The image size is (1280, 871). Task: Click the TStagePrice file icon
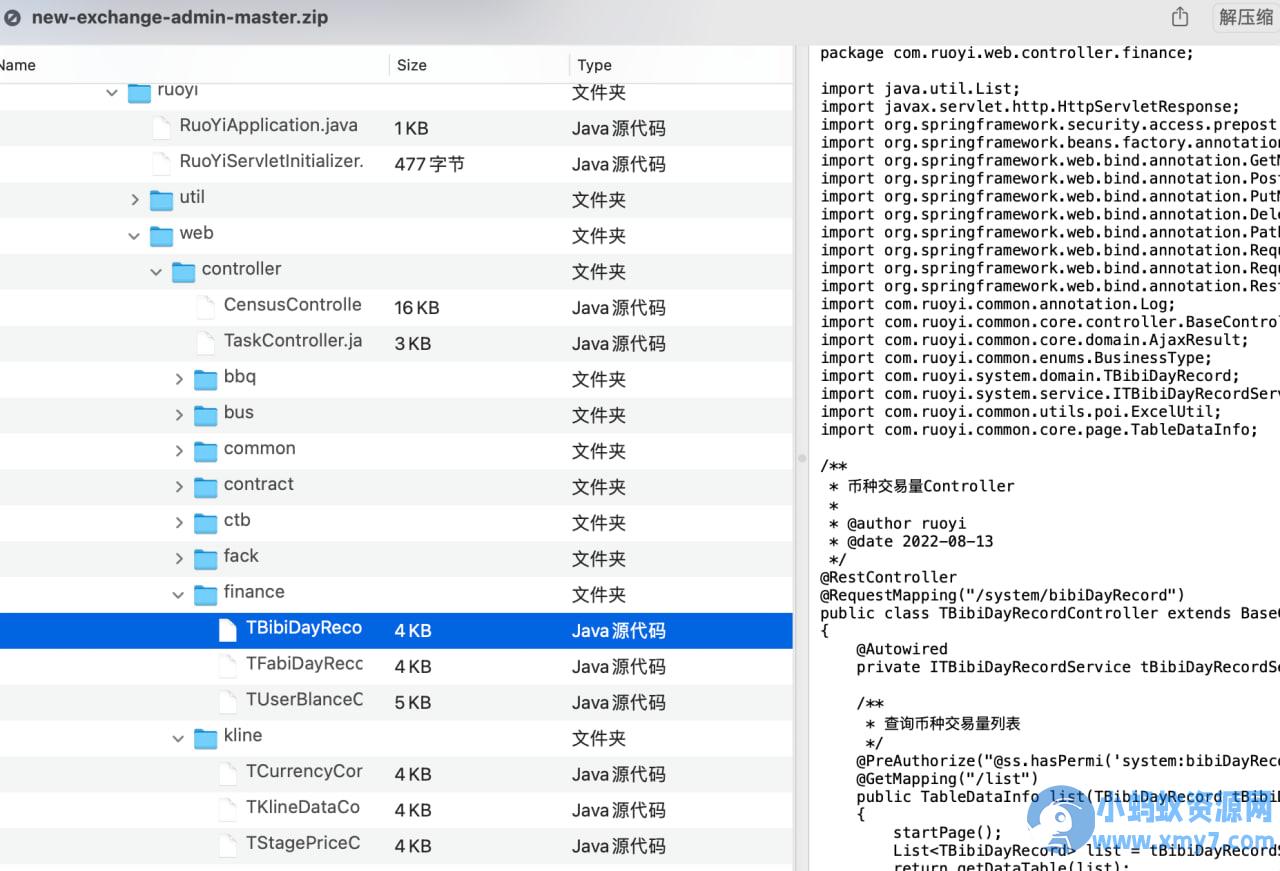click(x=228, y=846)
